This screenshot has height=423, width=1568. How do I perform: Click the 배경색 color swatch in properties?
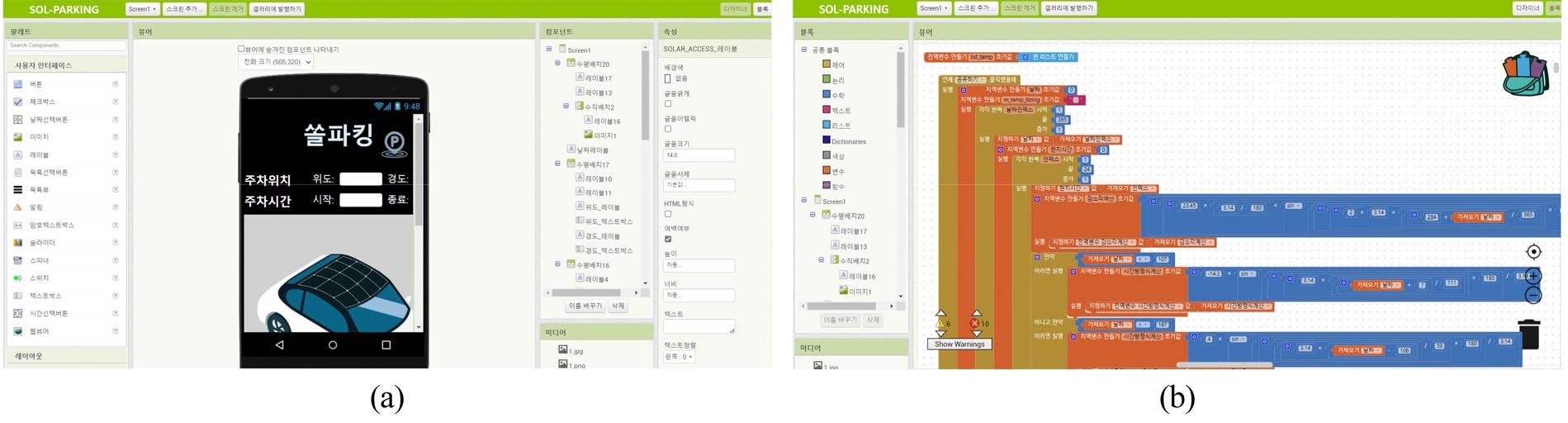[668, 78]
